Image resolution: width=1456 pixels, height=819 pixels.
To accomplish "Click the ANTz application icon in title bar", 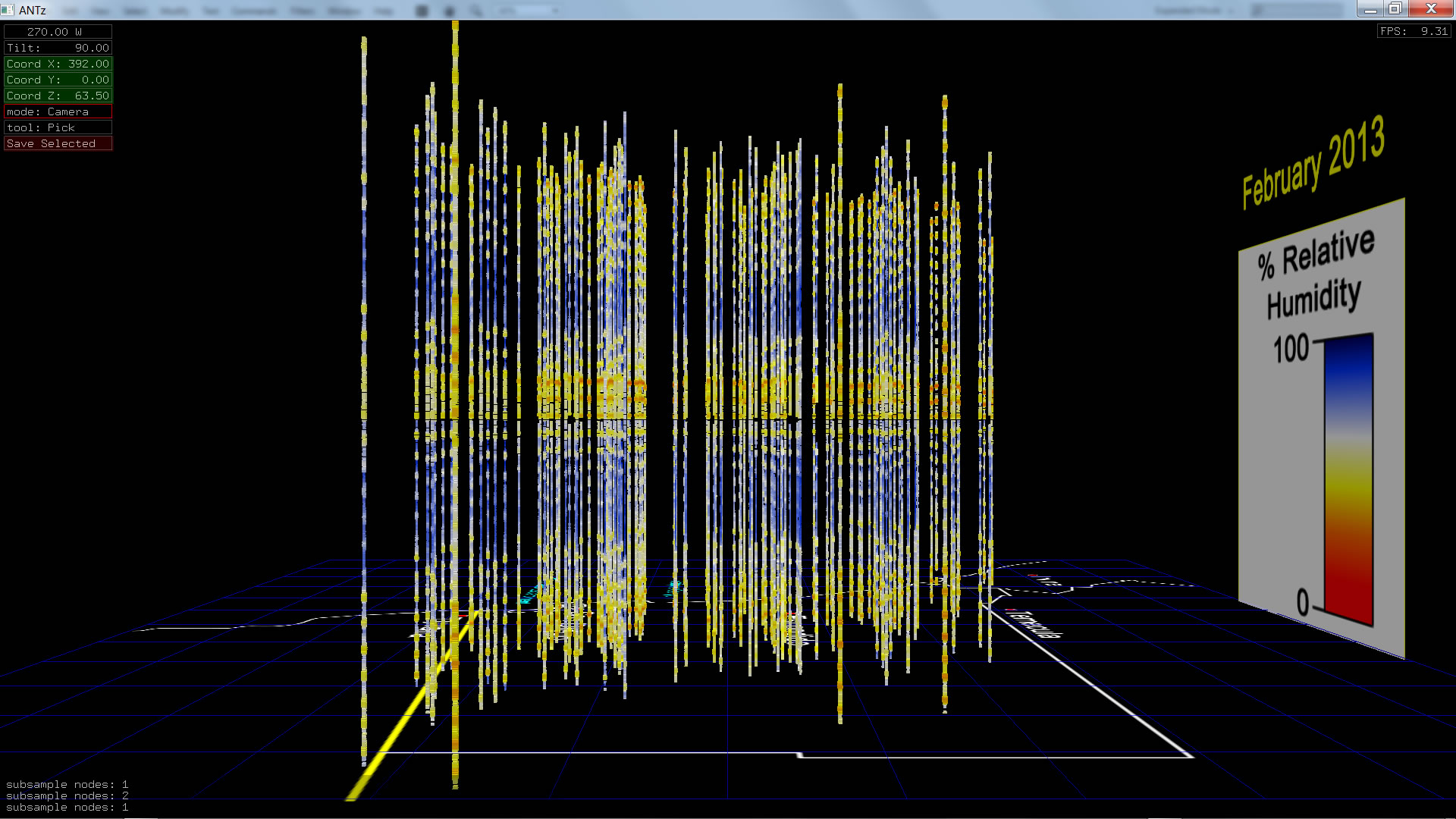I will click(x=8, y=10).
